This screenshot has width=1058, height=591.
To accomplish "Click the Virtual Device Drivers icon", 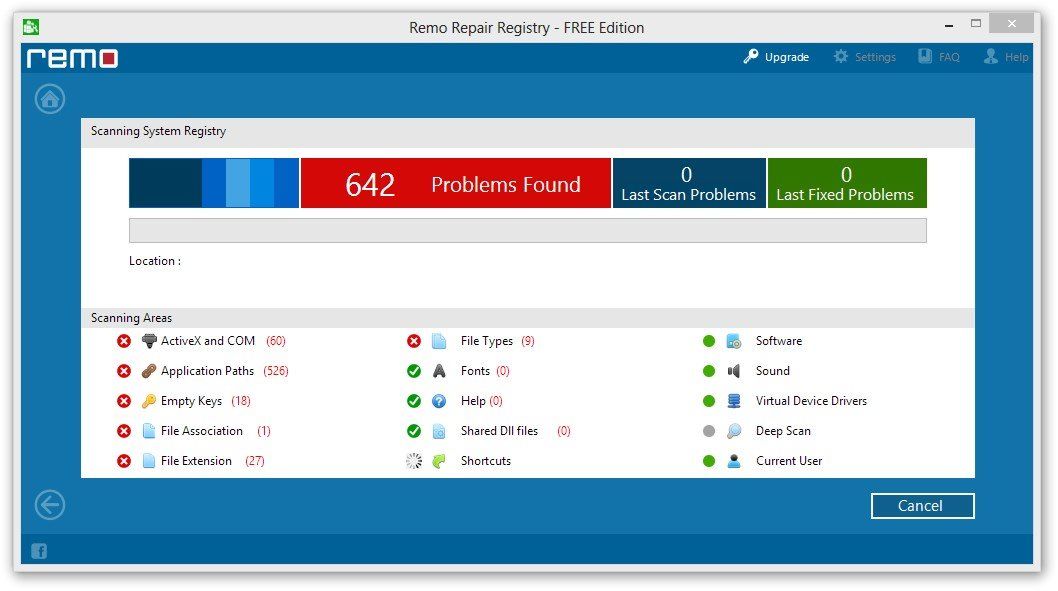I will click(734, 401).
